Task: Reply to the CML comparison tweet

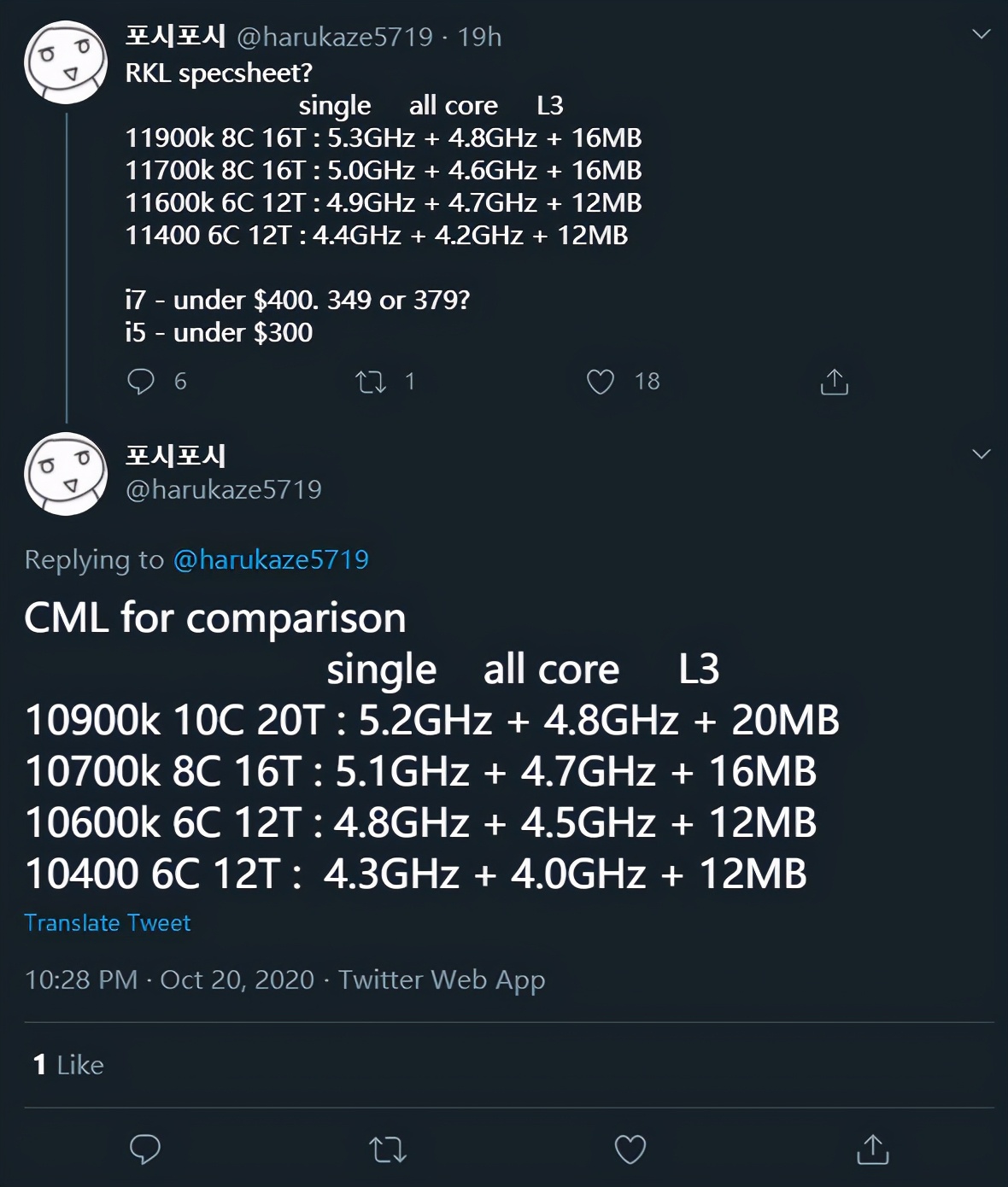Action: point(145,1149)
